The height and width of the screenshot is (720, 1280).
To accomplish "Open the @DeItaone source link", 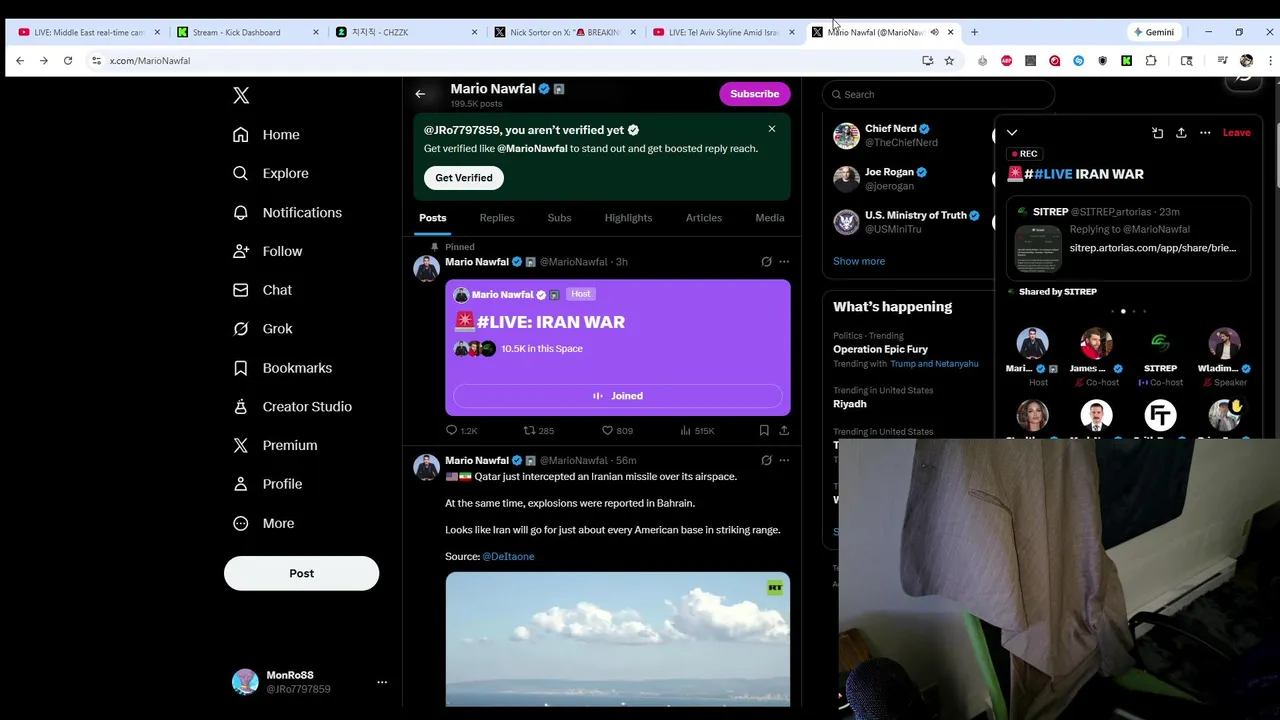I will tap(508, 556).
